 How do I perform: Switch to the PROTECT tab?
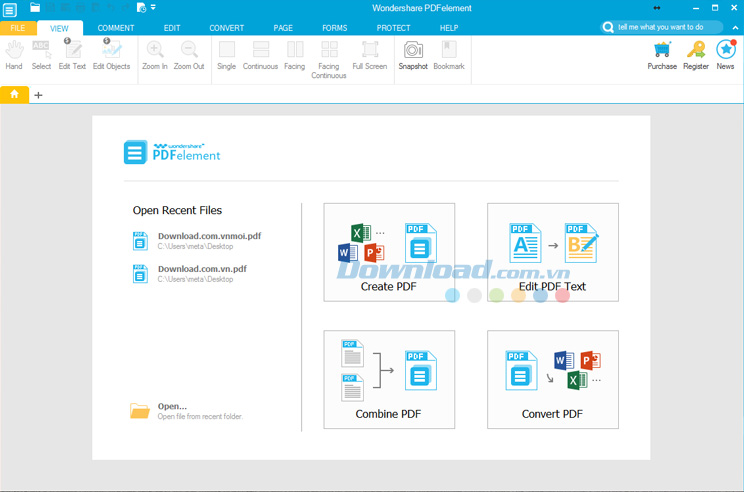point(393,28)
